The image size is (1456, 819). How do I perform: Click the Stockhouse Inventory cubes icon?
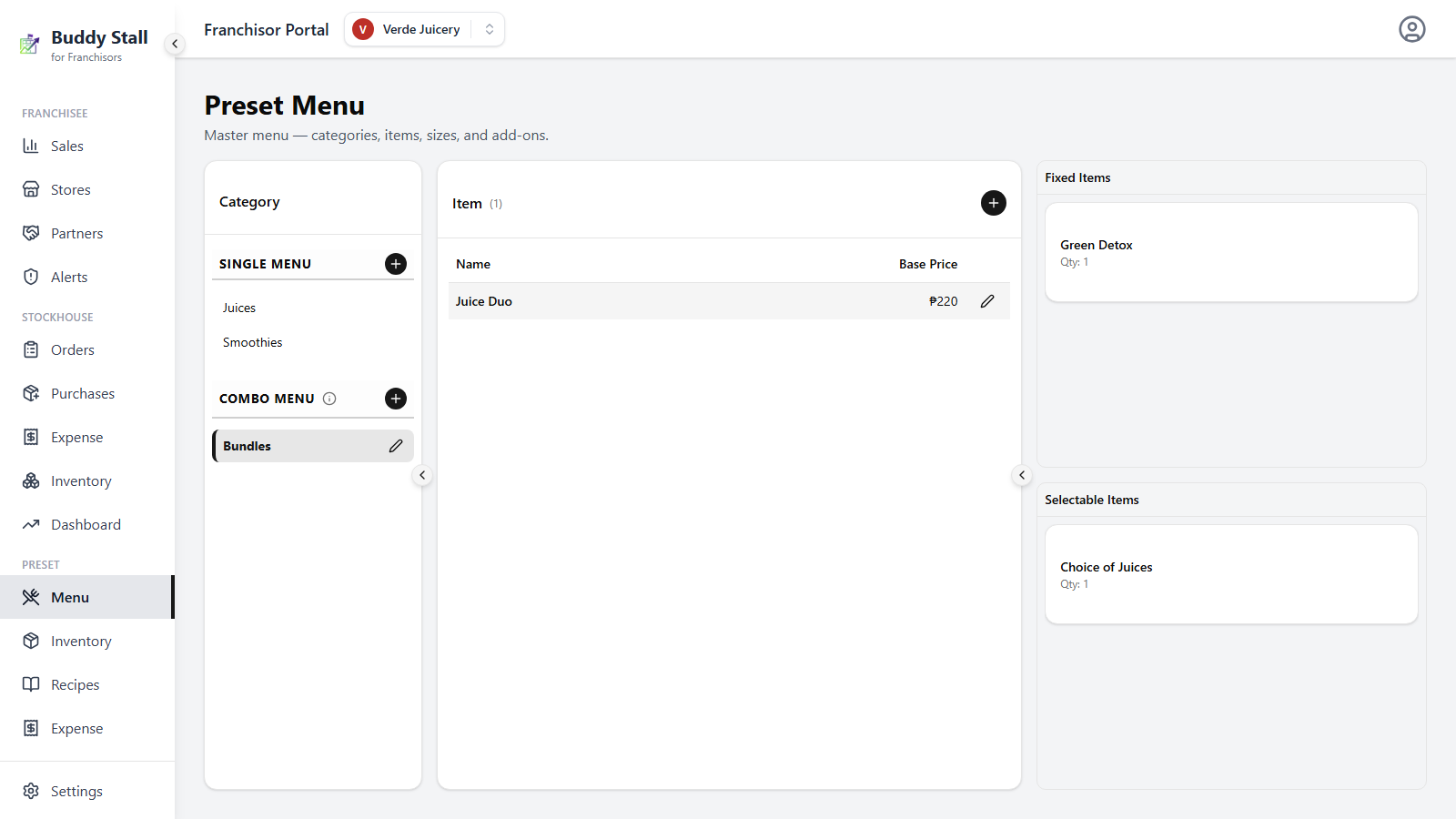tap(31, 480)
